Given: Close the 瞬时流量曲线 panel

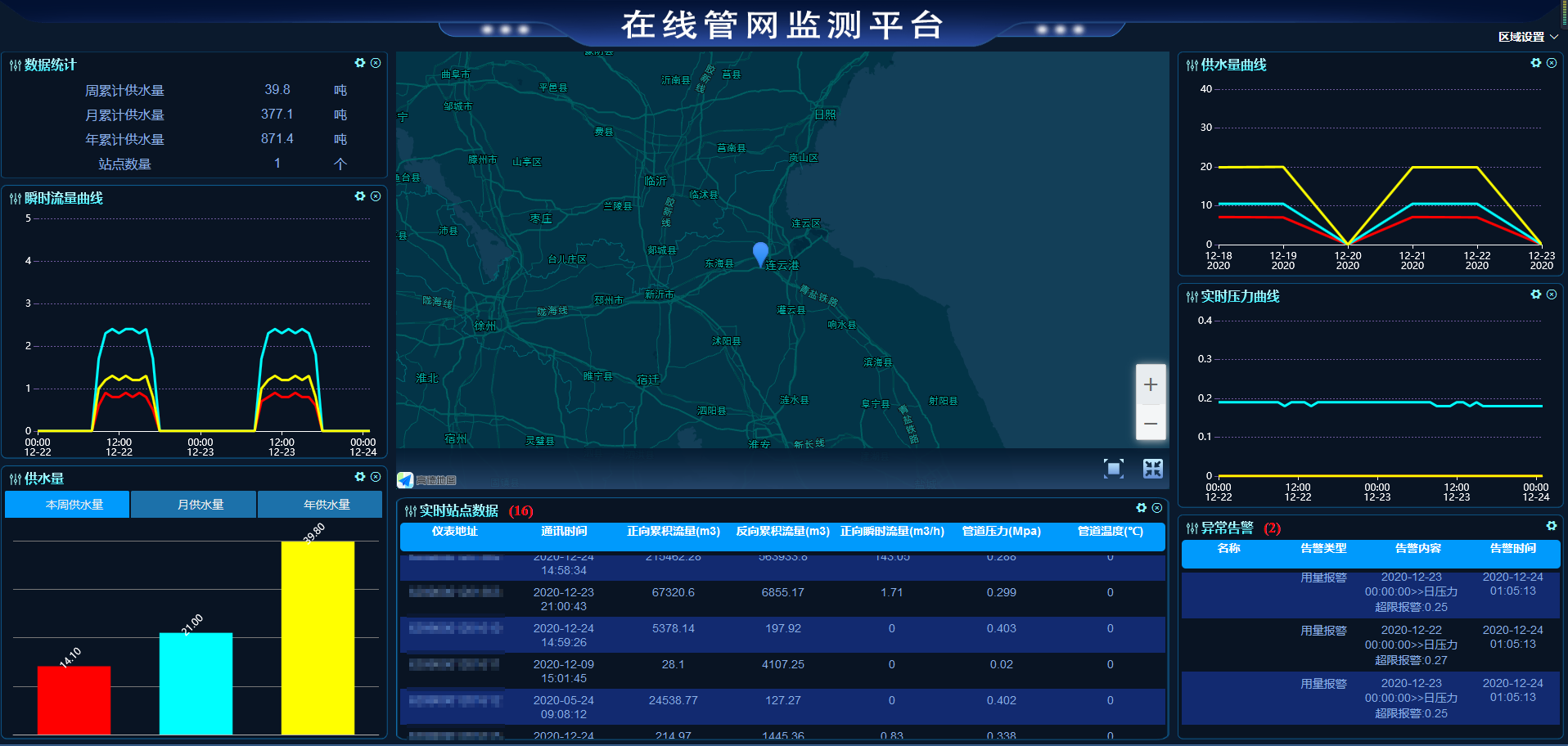Looking at the screenshot, I should point(376,196).
